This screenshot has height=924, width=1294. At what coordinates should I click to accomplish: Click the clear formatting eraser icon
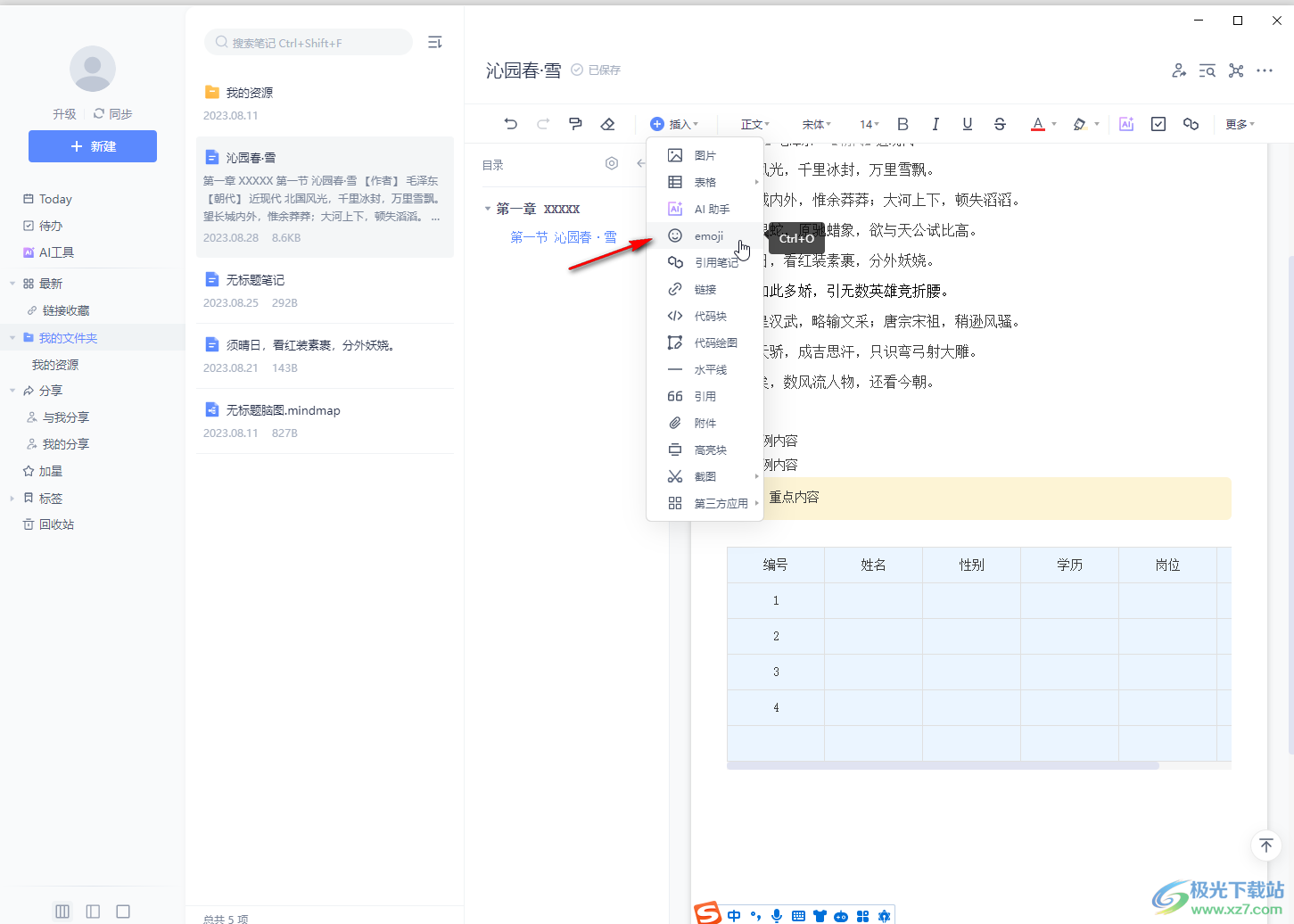pos(607,124)
